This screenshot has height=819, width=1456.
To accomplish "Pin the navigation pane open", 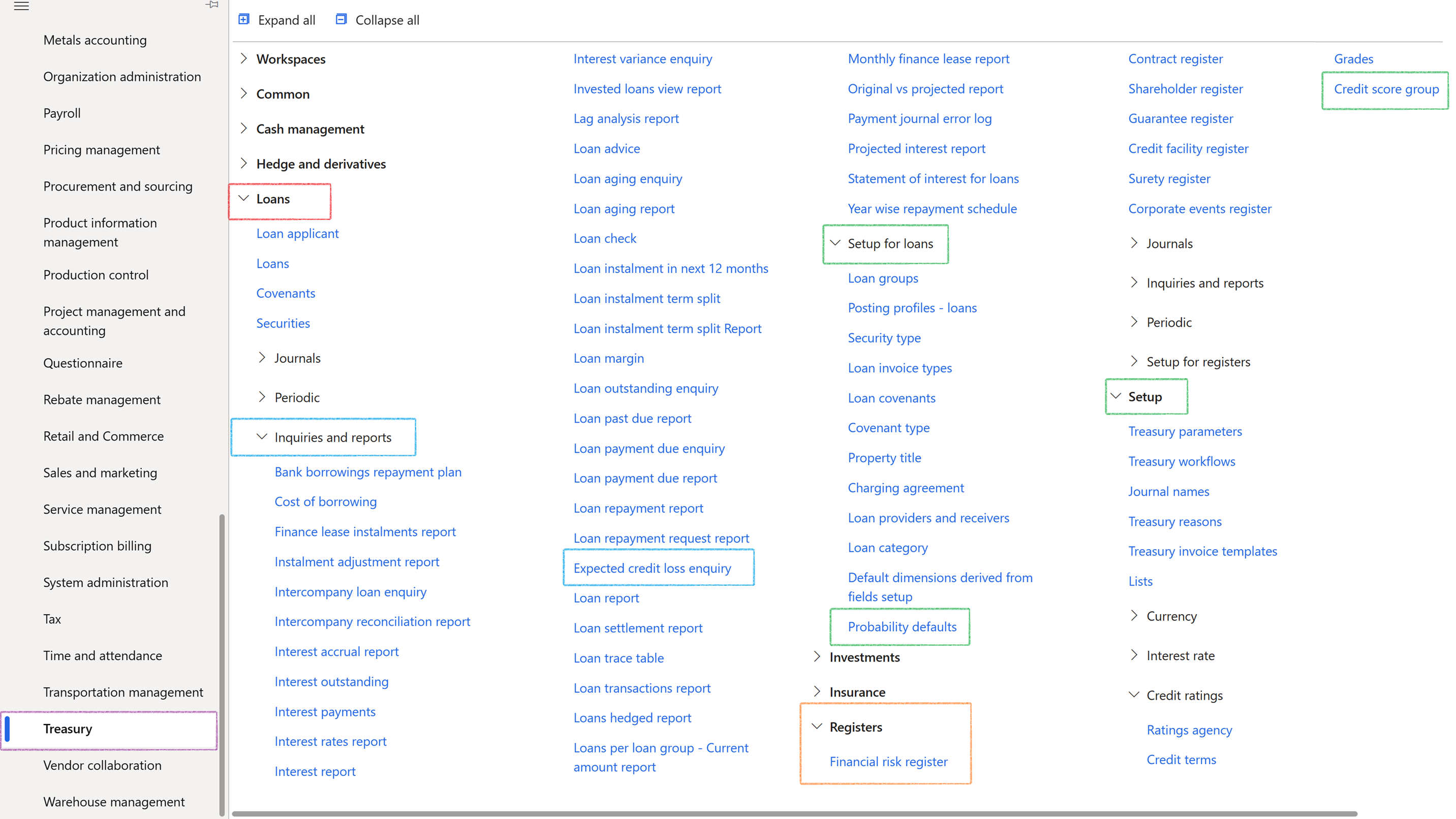I will tap(212, 5).
